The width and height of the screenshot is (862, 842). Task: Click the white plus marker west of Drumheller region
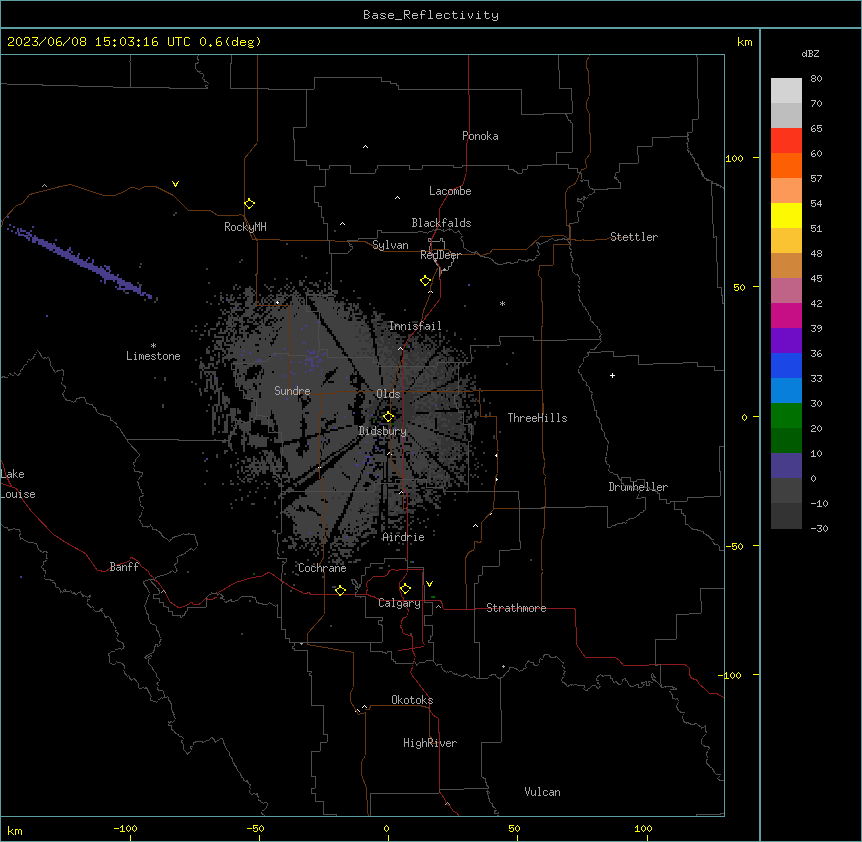click(x=612, y=375)
